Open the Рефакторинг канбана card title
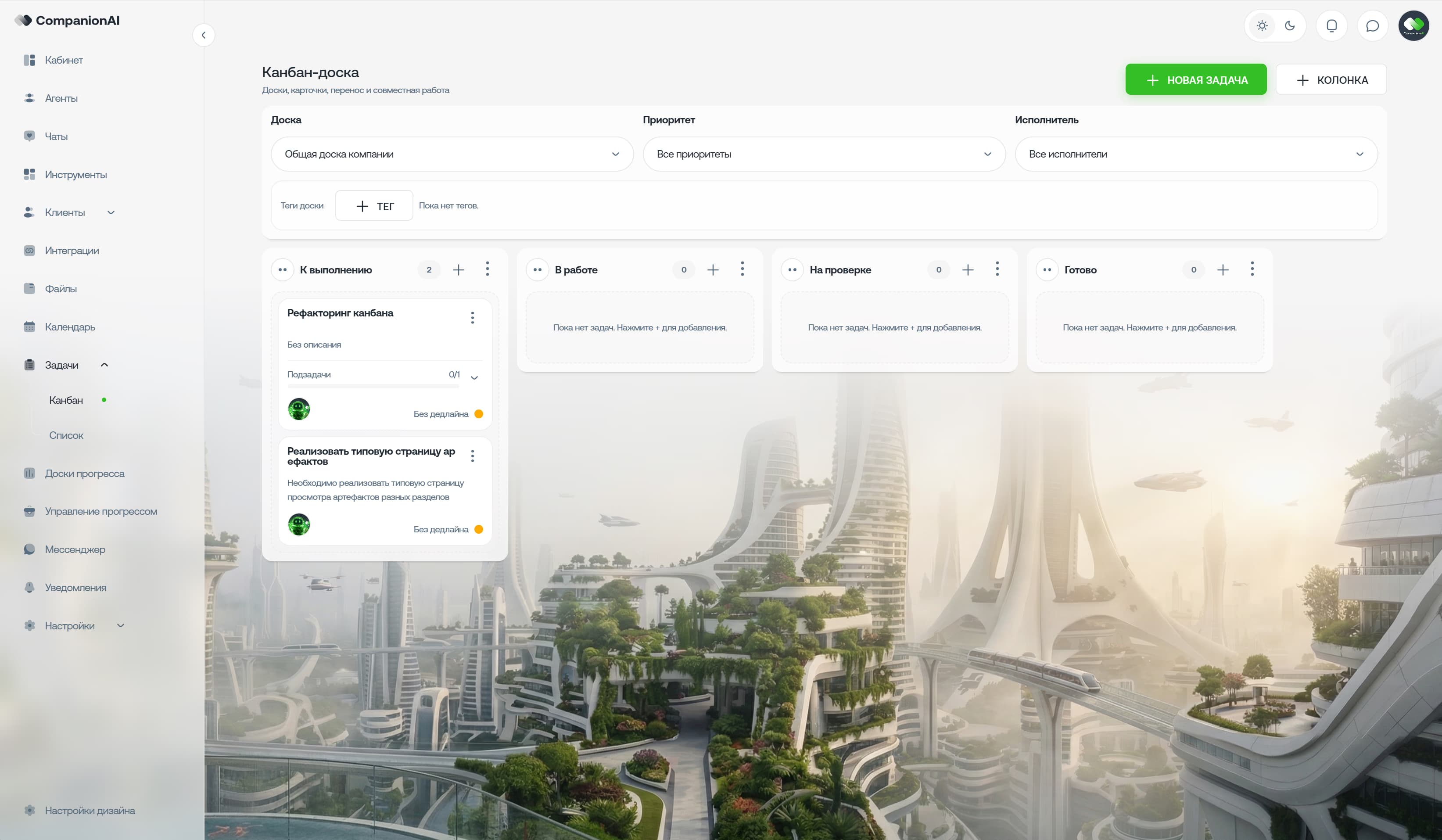Viewport: 1442px width, 840px height. (x=341, y=313)
